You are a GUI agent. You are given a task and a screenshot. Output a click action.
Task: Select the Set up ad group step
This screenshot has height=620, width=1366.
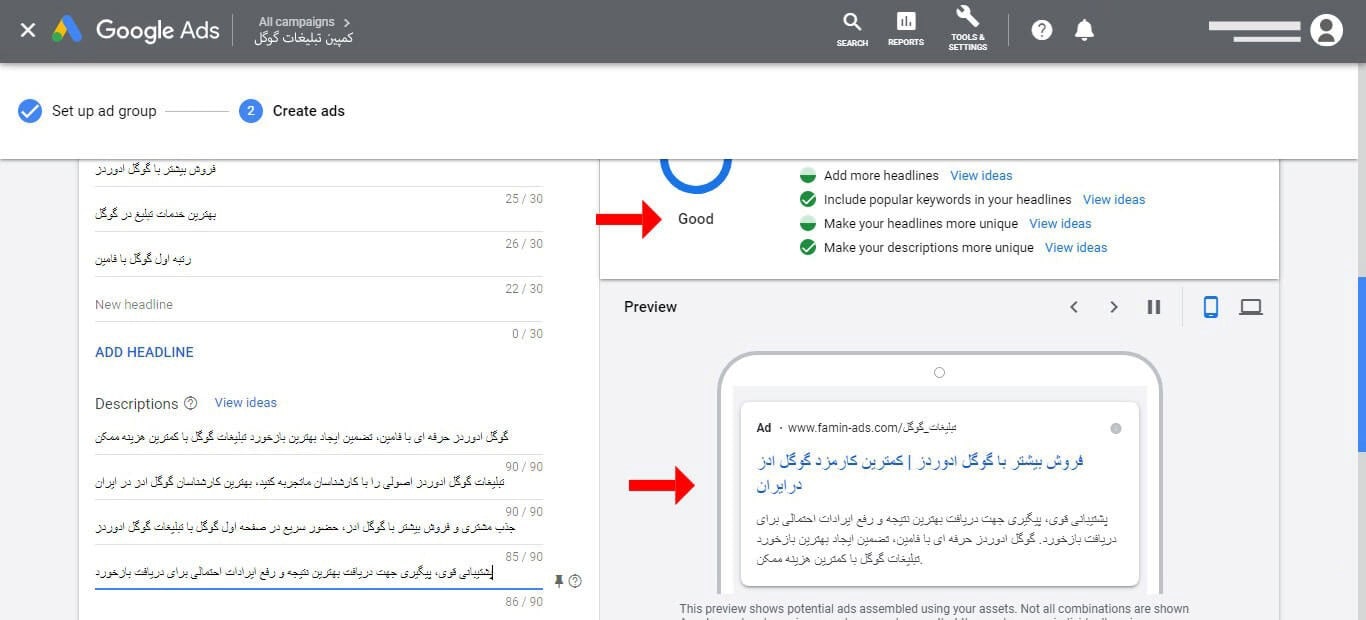pos(104,111)
